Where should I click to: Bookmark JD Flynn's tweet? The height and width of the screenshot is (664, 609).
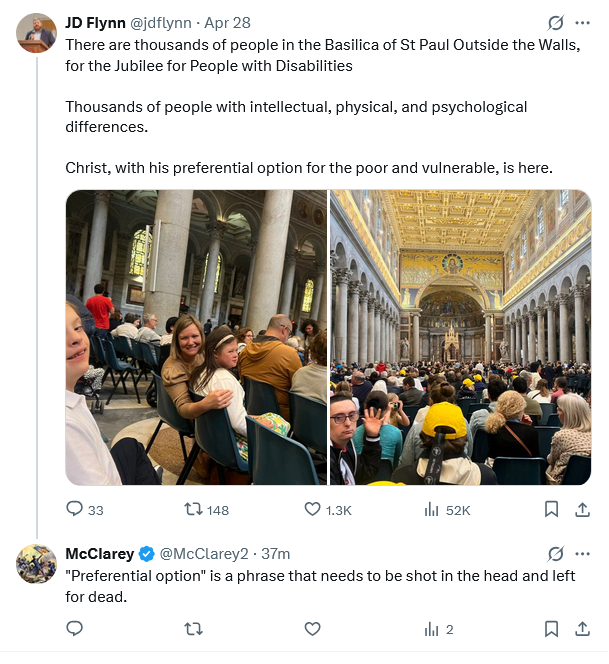tap(551, 509)
